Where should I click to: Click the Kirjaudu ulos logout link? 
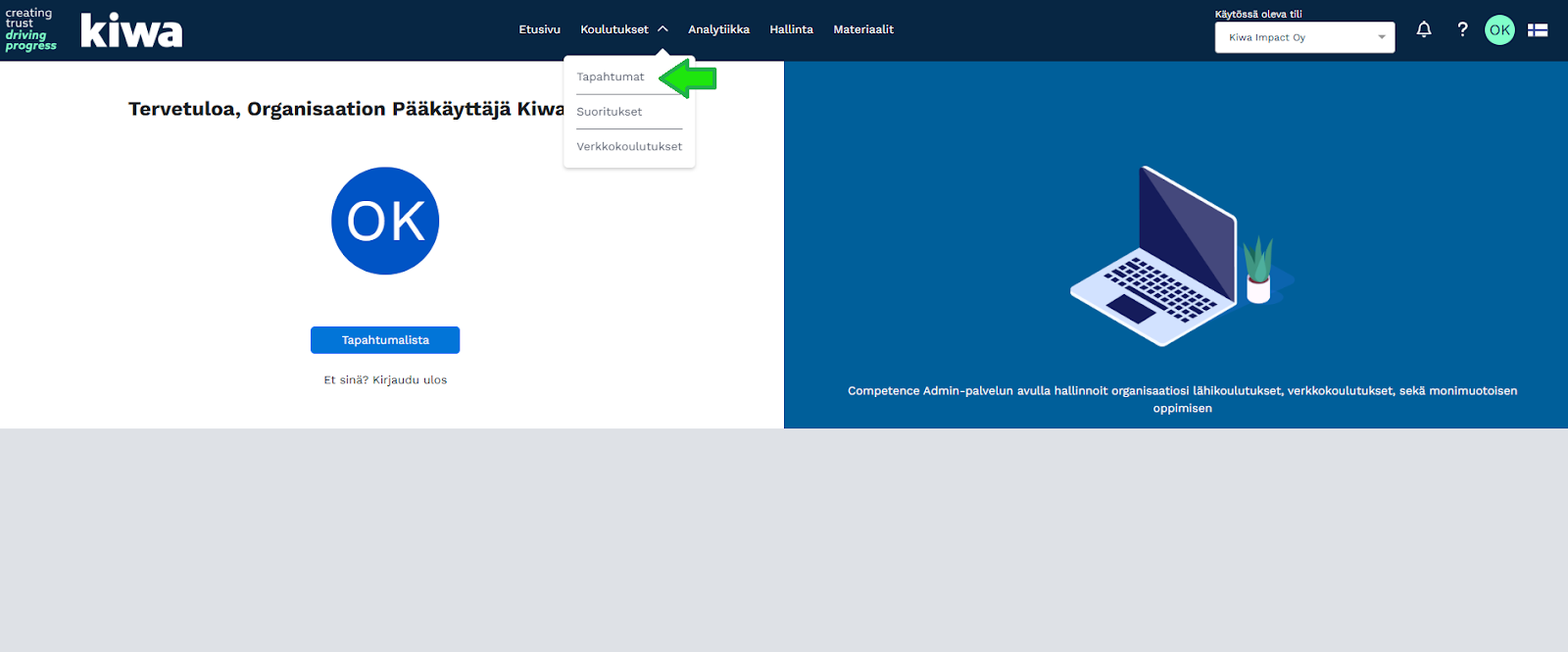[410, 379]
